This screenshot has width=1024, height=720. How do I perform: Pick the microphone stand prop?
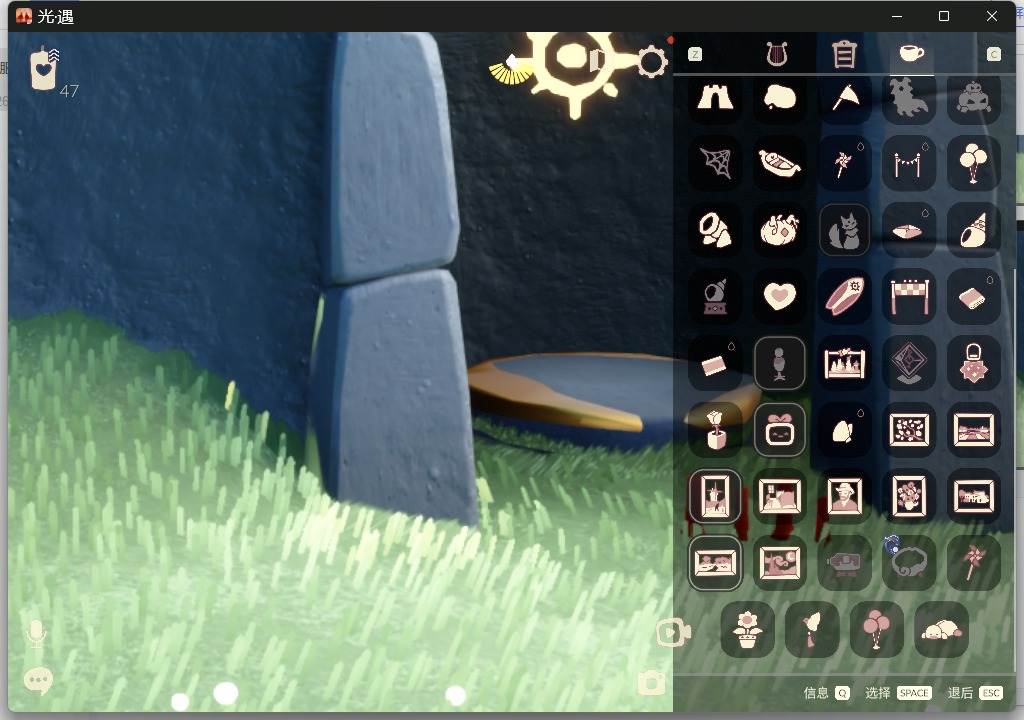[x=780, y=363]
